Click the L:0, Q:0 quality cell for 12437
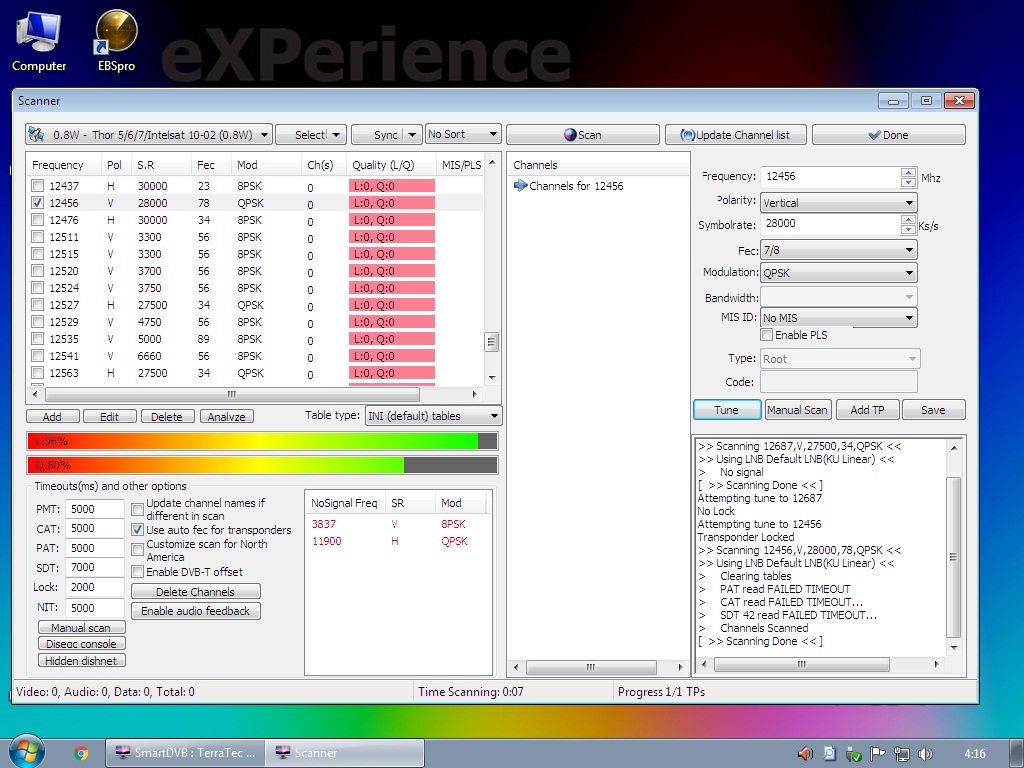The height and width of the screenshot is (768, 1024). (392, 185)
